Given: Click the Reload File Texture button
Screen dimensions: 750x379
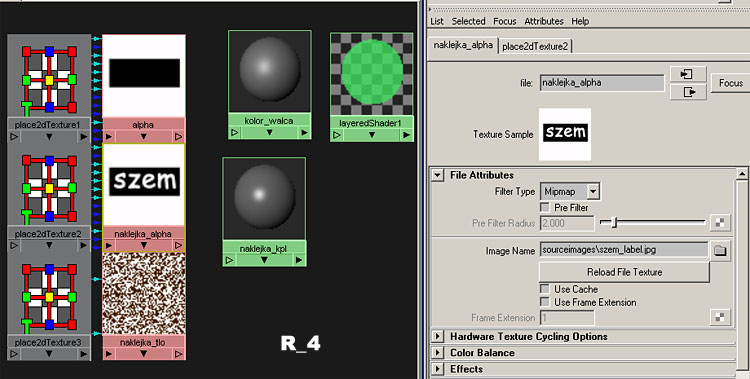Looking at the screenshot, I should point(624,272).
